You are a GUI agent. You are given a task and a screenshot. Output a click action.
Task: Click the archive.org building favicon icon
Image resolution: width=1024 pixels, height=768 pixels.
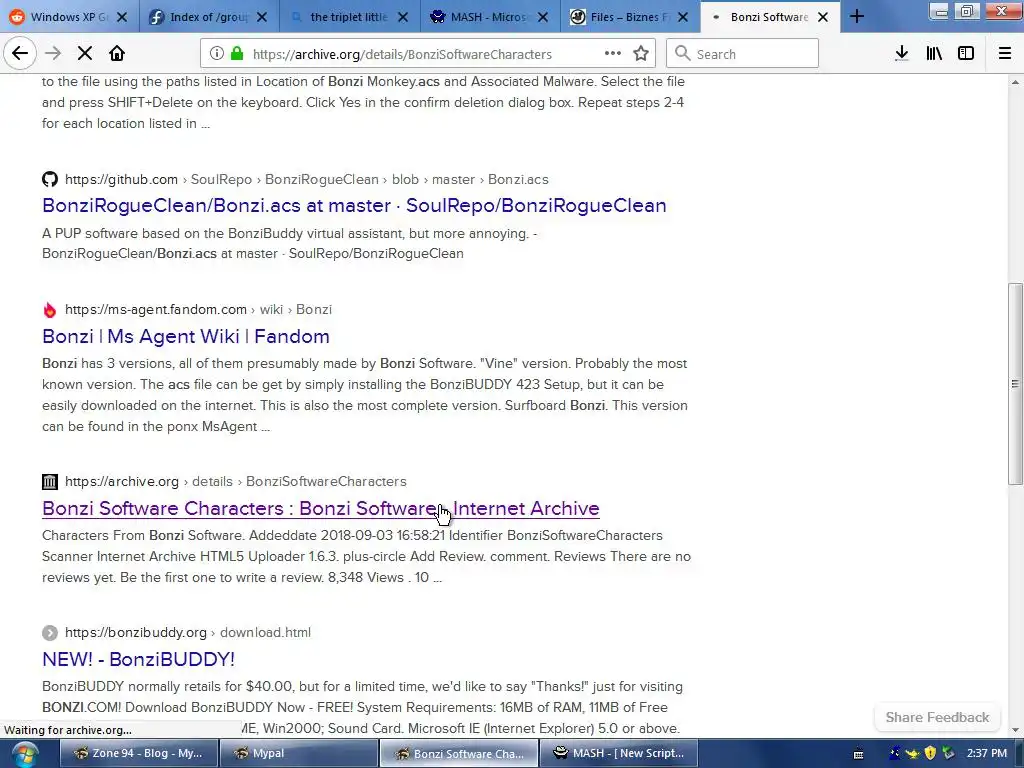[x=50, y=482]
